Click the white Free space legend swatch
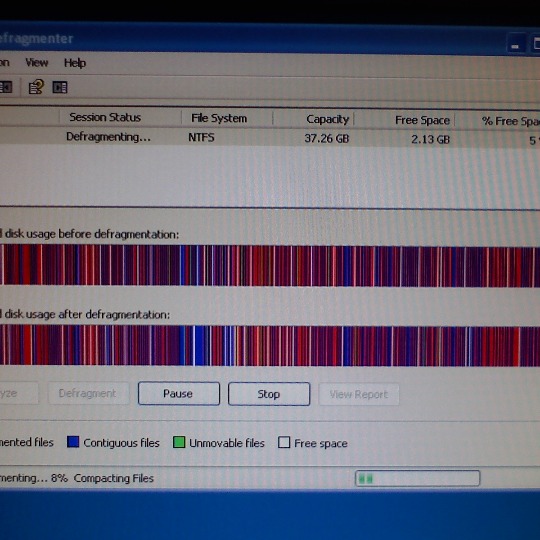This screenshot has height=540, width=540. [x=284, y=443]
